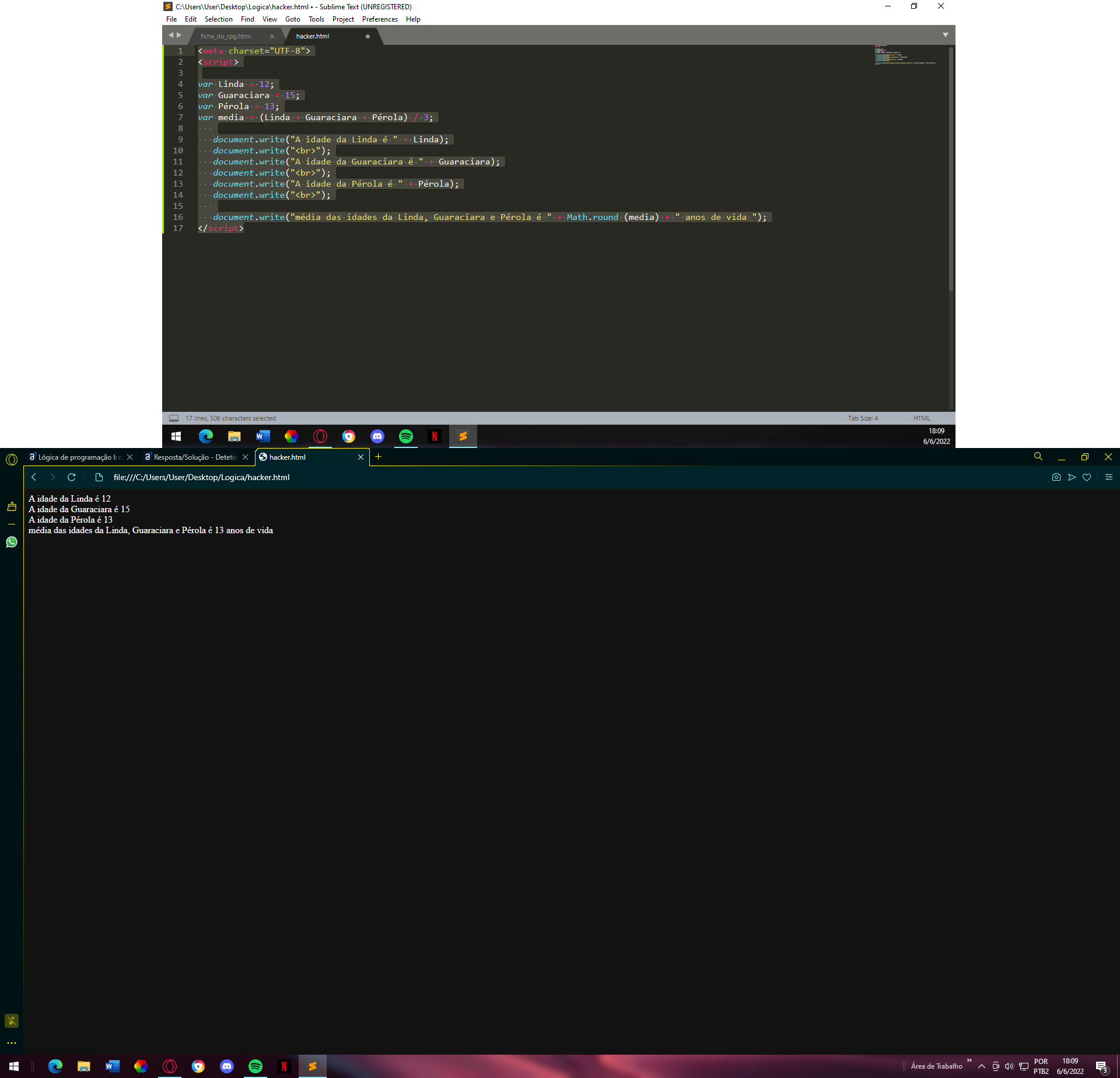
Task: Click the var media calculation line
Action: tap(316, 117)
